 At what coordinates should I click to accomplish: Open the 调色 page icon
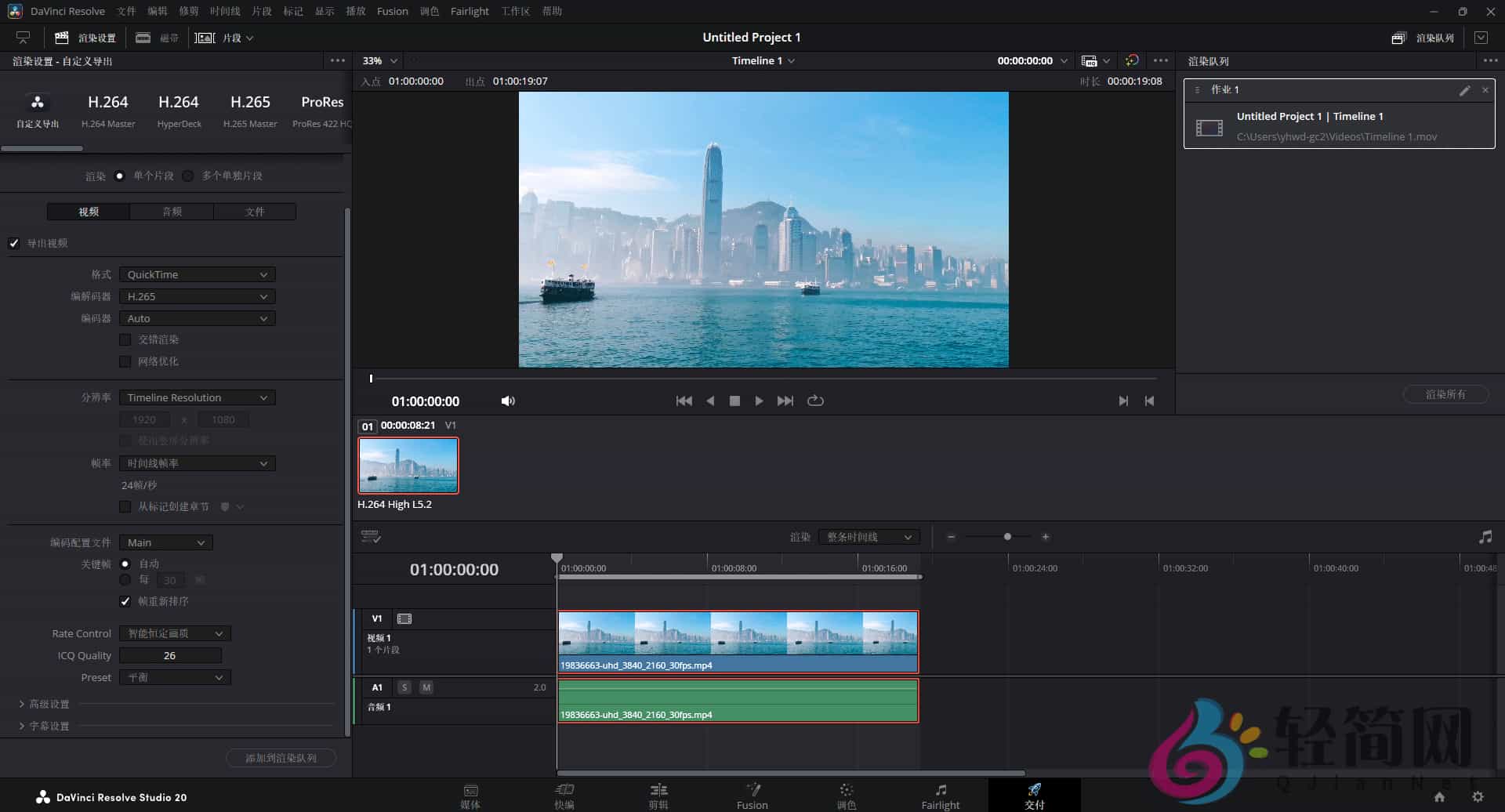tap(846, 794)
